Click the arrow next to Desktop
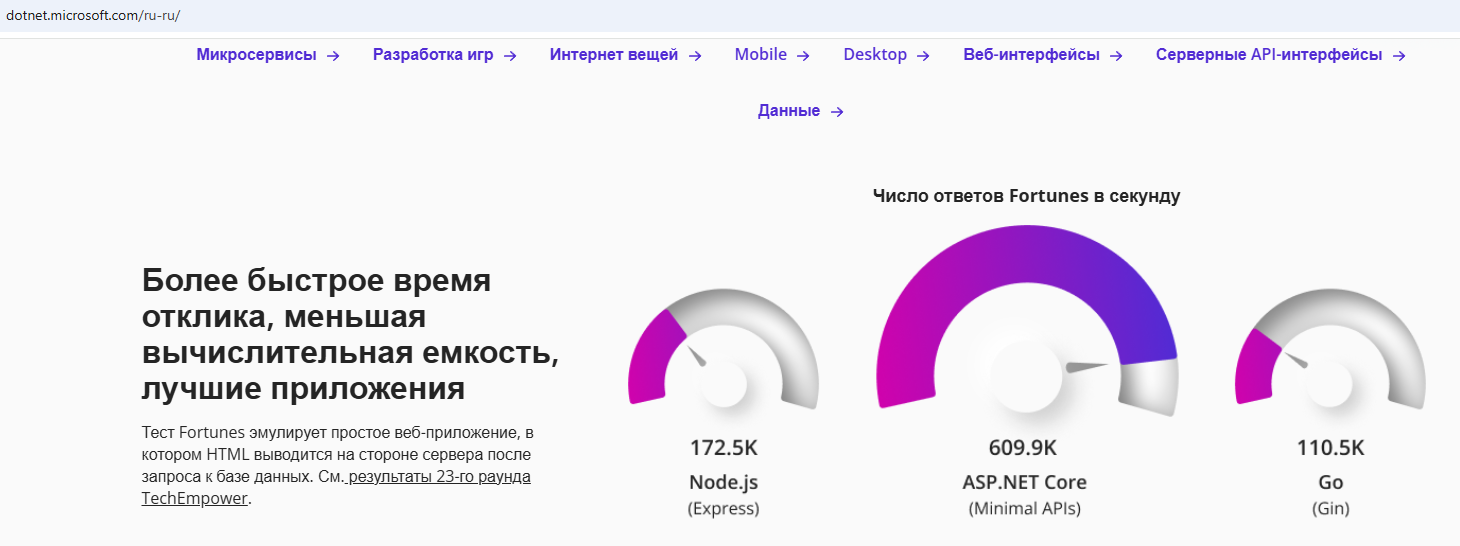This screenshot has width=1460, height=546. (x=923, y=56)
